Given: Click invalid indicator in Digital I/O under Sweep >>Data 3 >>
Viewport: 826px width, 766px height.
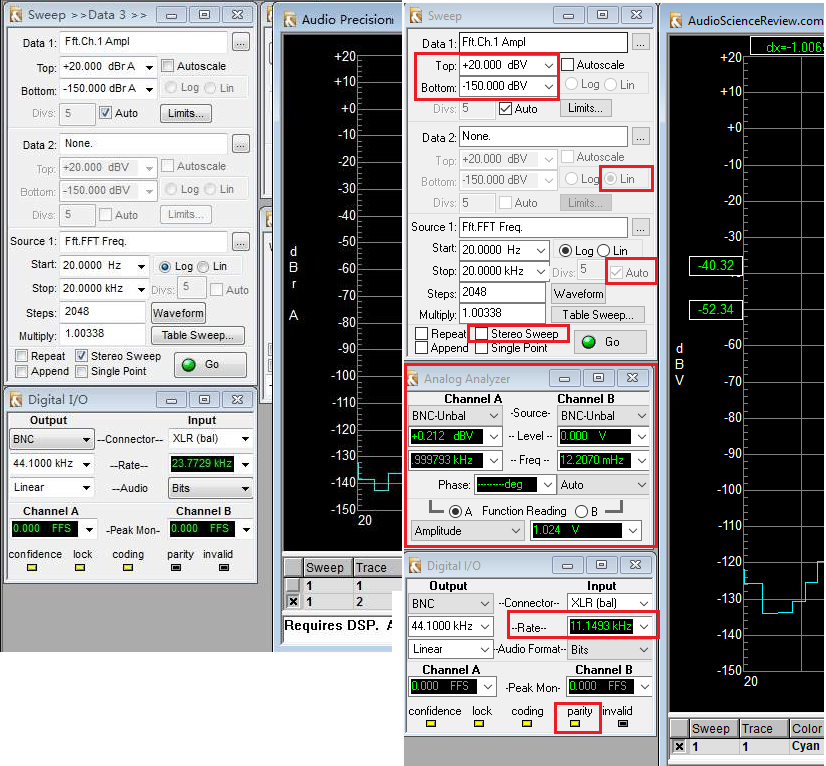Looking at the screenshot, I should point(224,568).
